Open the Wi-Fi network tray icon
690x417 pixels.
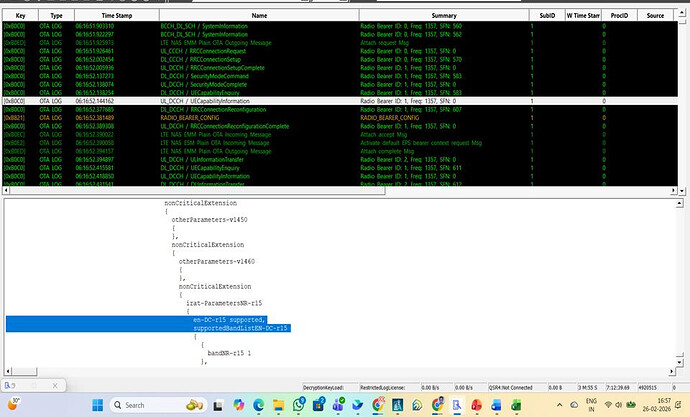coord(608,405)
